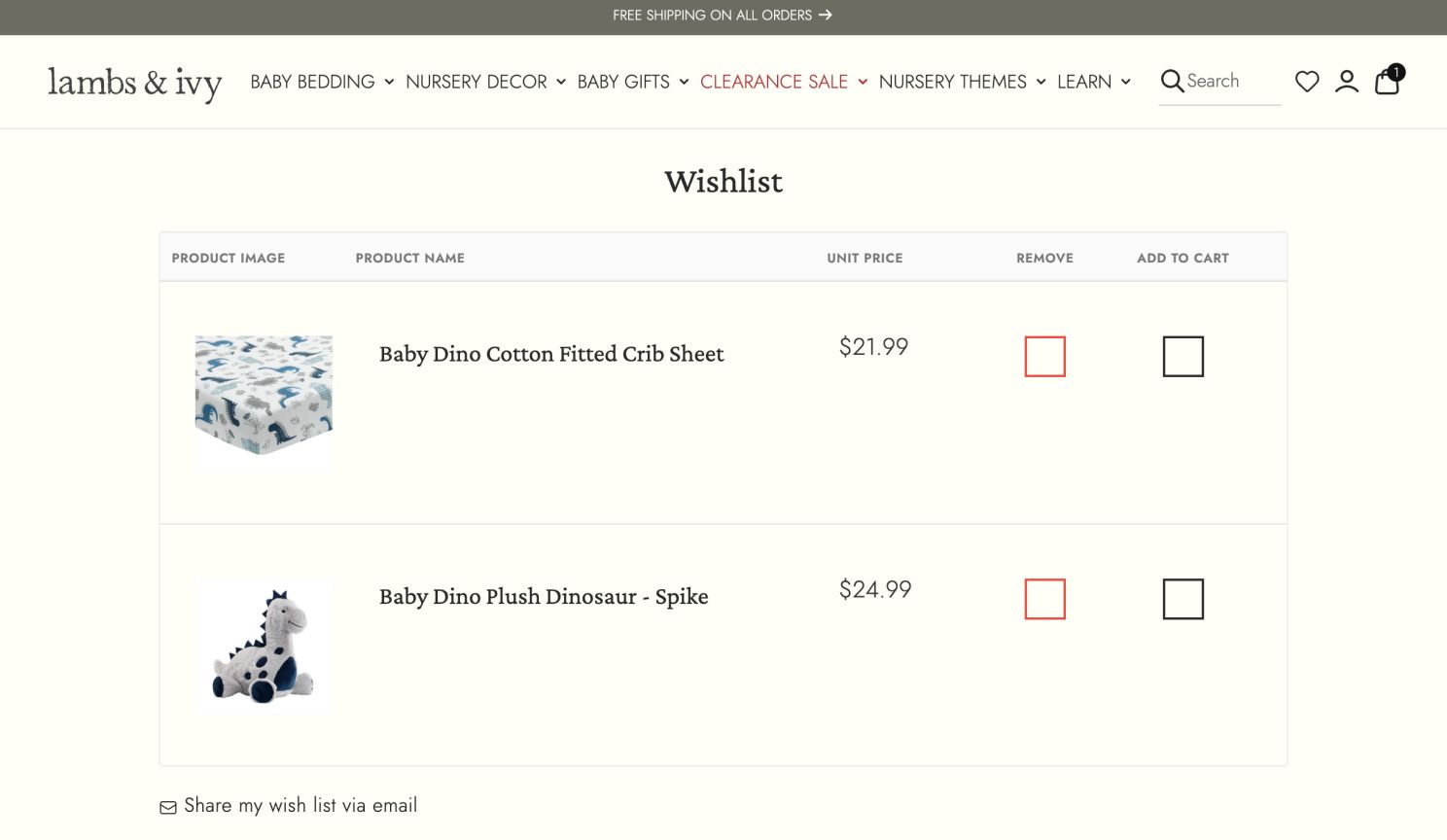Open the shopping cart bag icon
Image resolution: width=1447 pixels, height=840 pixels.
coord(1388,82)
